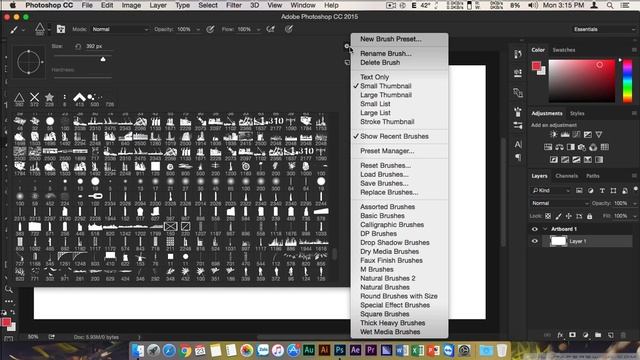
Task: Add a Levels adjustment
Action: 565,135
